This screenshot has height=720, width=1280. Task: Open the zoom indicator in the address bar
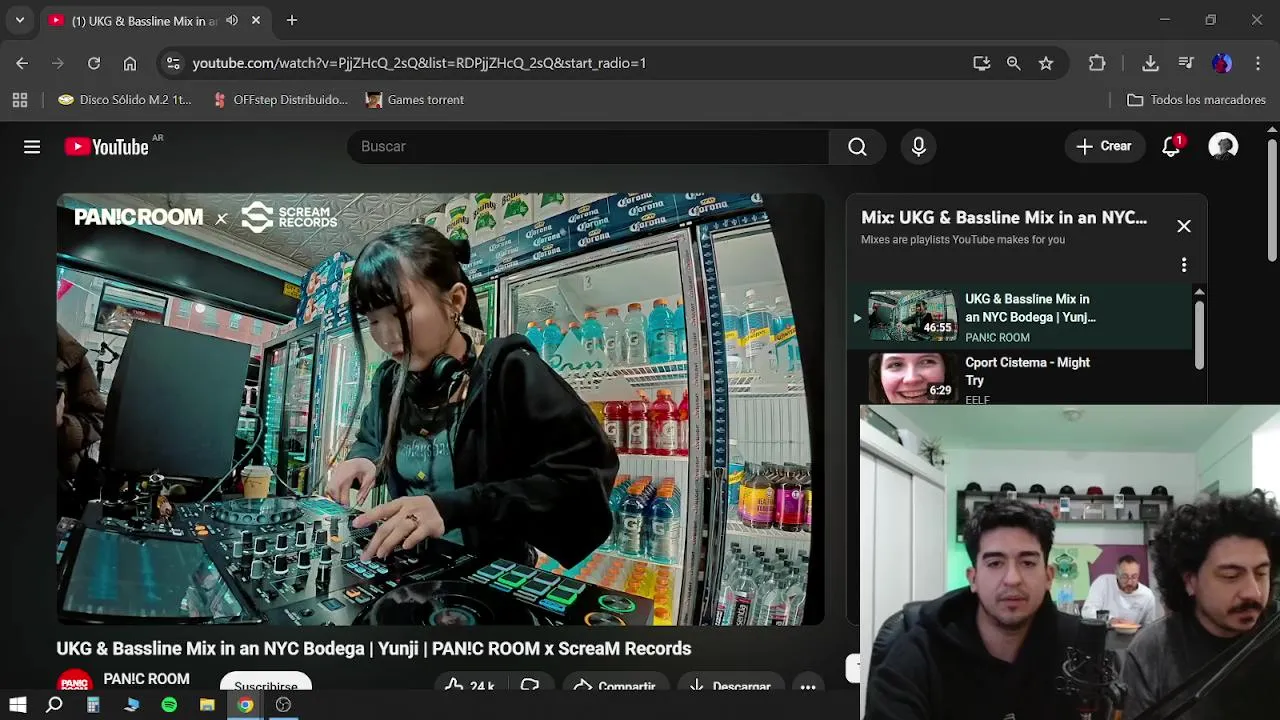tap(1014, 63)
